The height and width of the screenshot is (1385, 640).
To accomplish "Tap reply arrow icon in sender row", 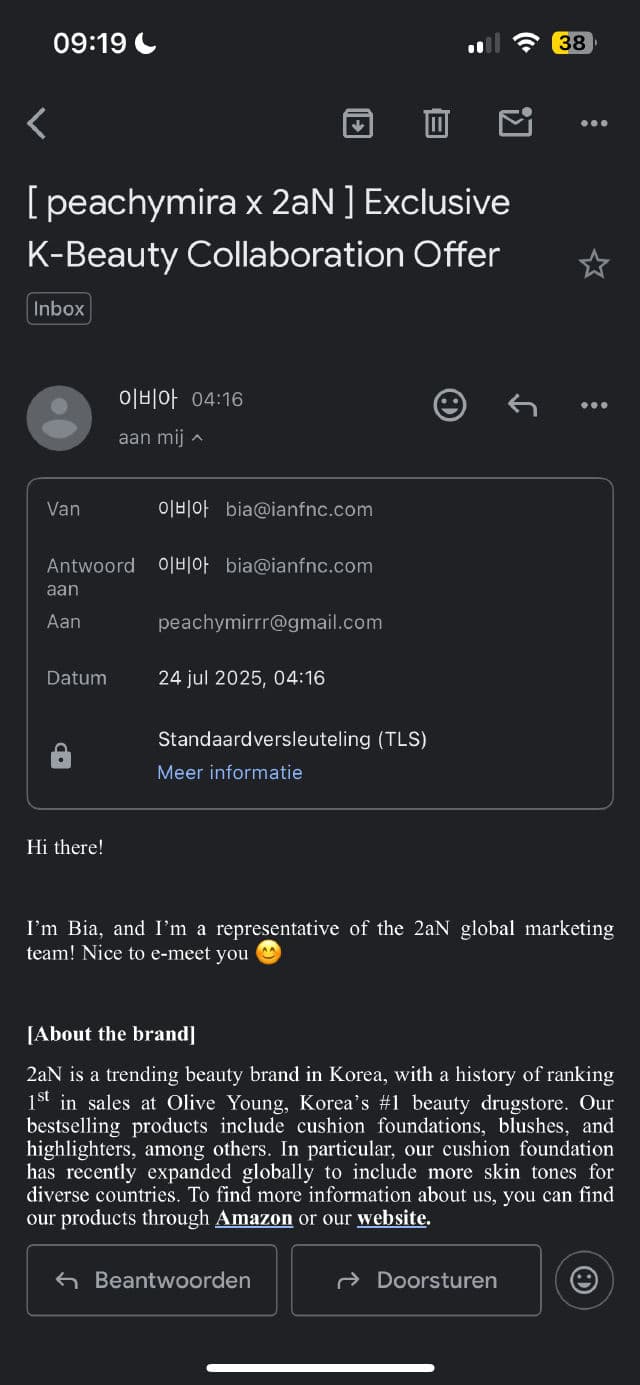I will [522, 405].
